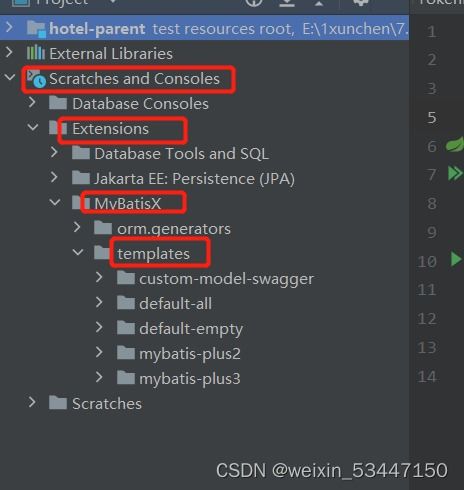Expand the orm.generators folder

click(x=77, y=227)
